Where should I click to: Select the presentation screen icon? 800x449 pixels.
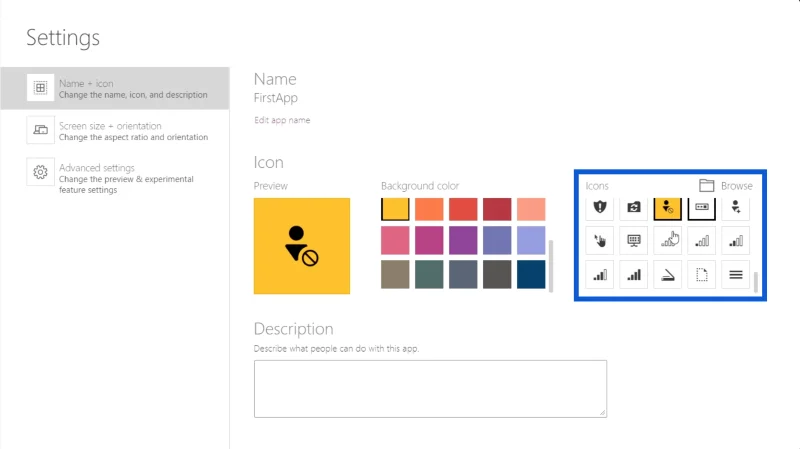634,240
